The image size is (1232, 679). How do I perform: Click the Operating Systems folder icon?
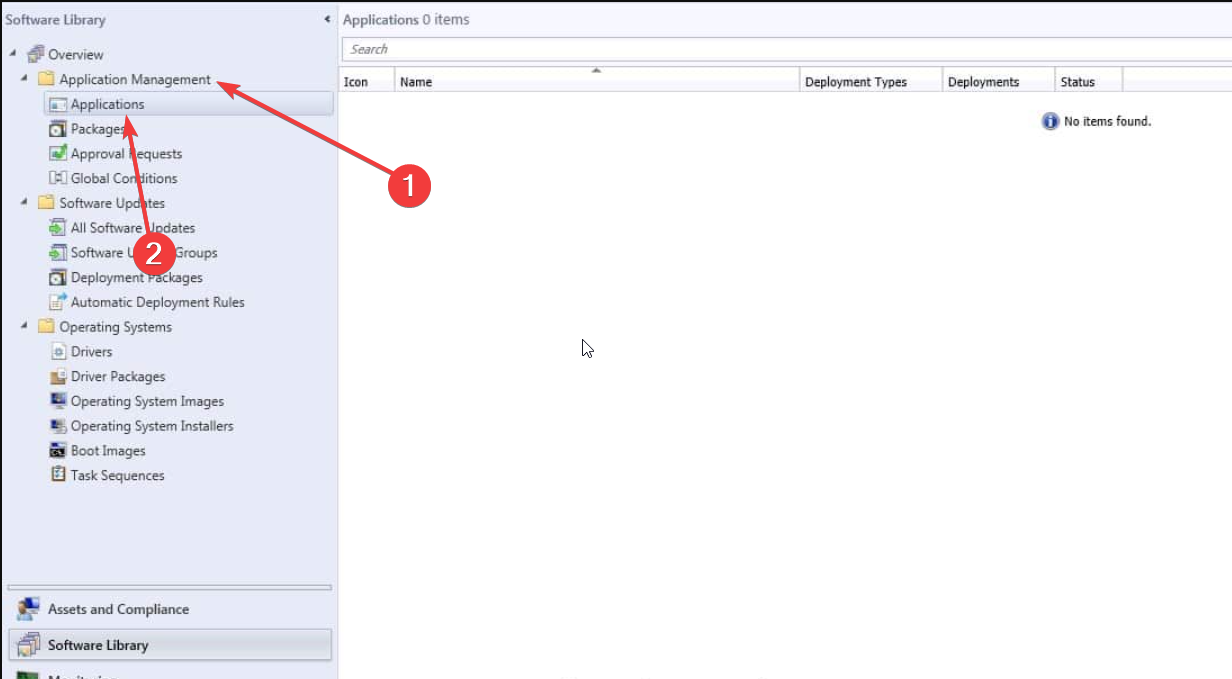tap(46, 327)
